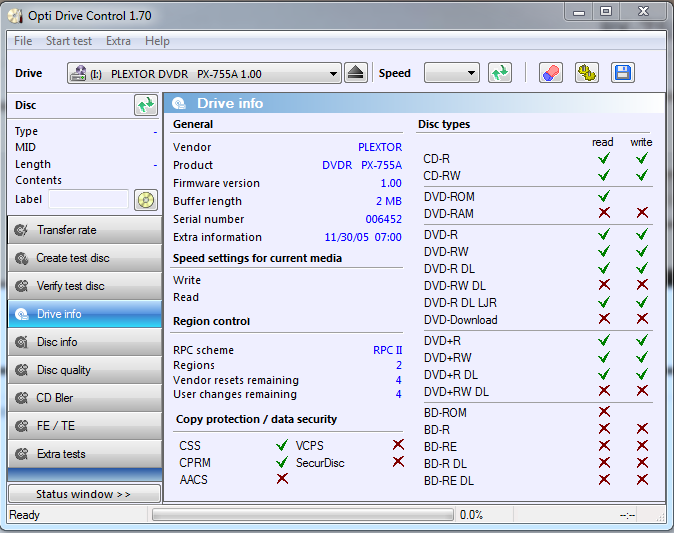Click the eject disc button
Image resolution: width=674 pixels, height=533 pixels.
[x=356, y=73]
